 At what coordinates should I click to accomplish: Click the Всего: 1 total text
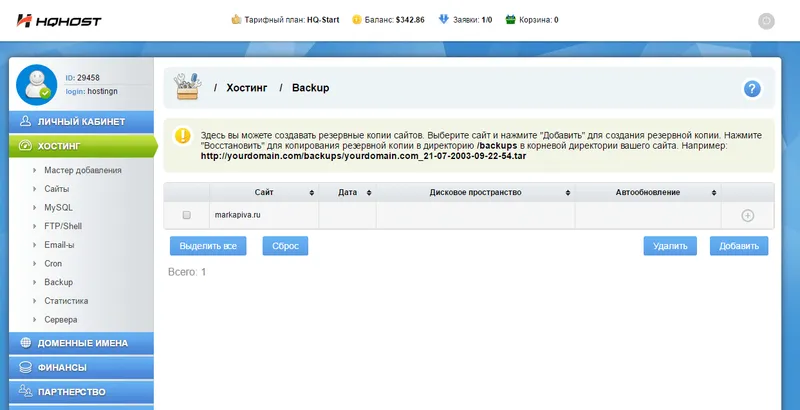pyautogui.click(x=187, y=272)
